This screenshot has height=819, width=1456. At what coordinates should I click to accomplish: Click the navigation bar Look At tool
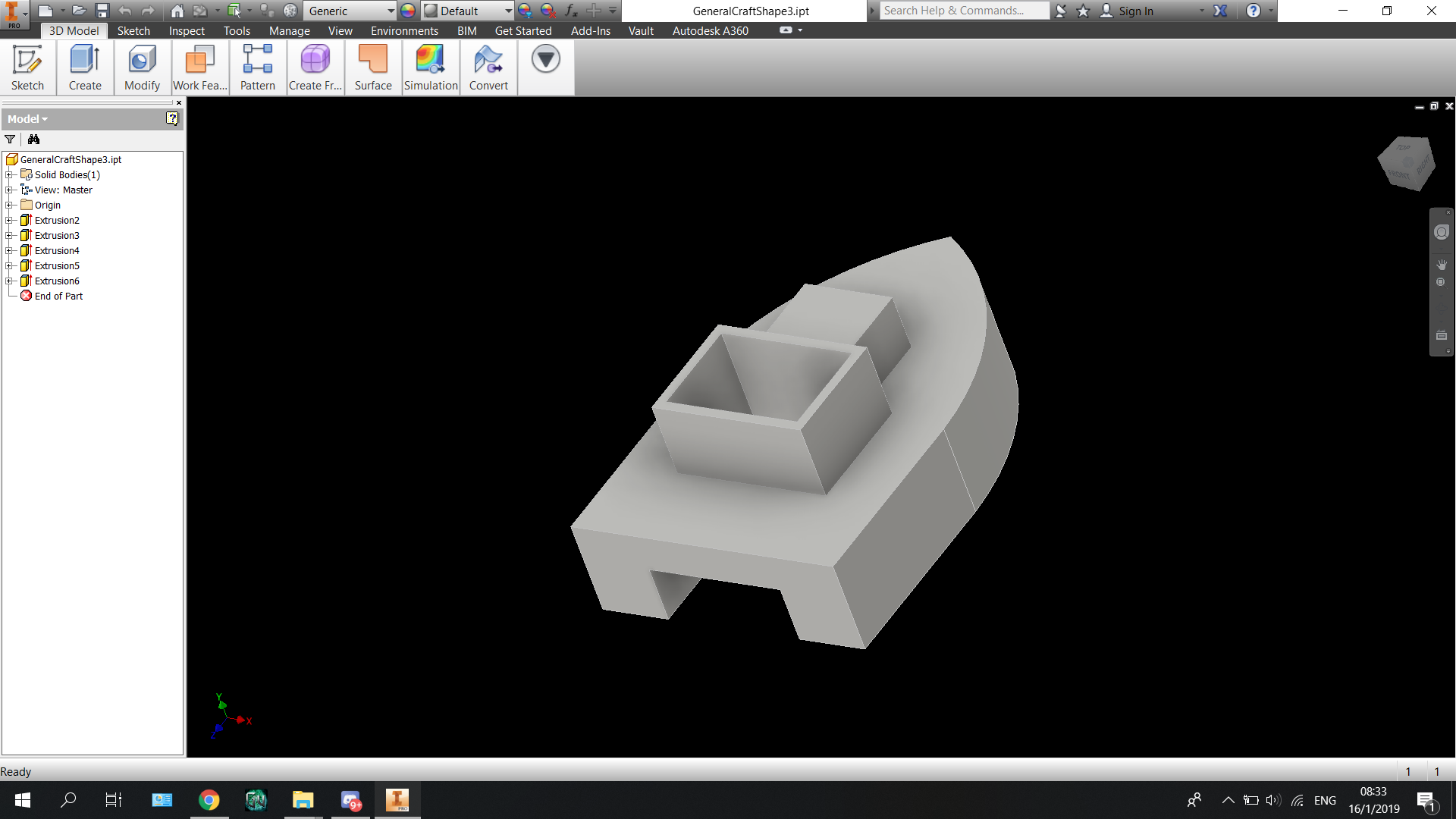click(x=1442, y=335)
